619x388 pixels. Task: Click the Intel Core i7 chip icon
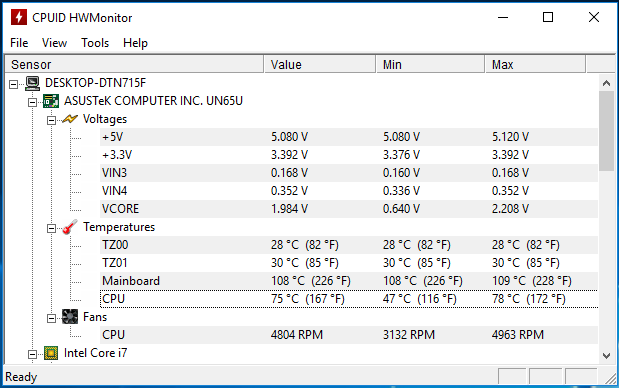pos(51,353)
